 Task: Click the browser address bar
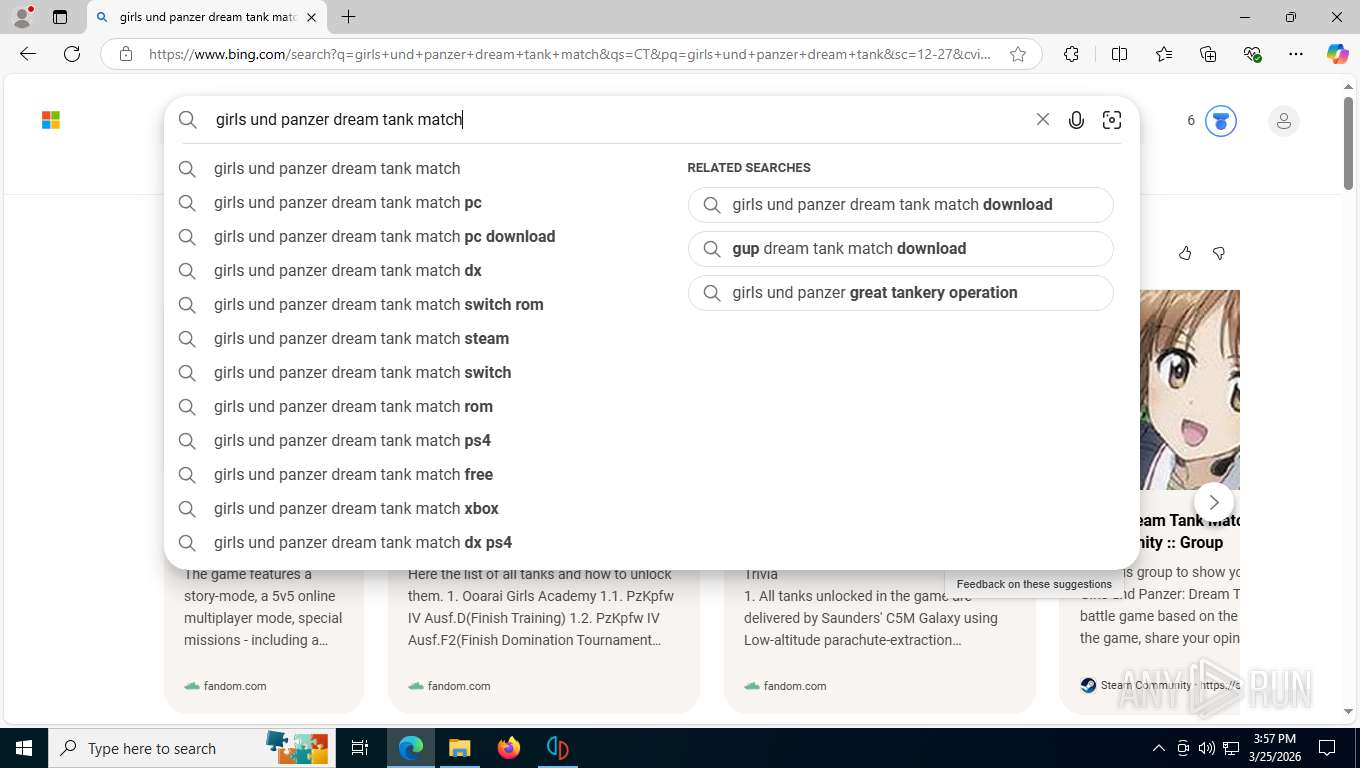click(570, 54)
